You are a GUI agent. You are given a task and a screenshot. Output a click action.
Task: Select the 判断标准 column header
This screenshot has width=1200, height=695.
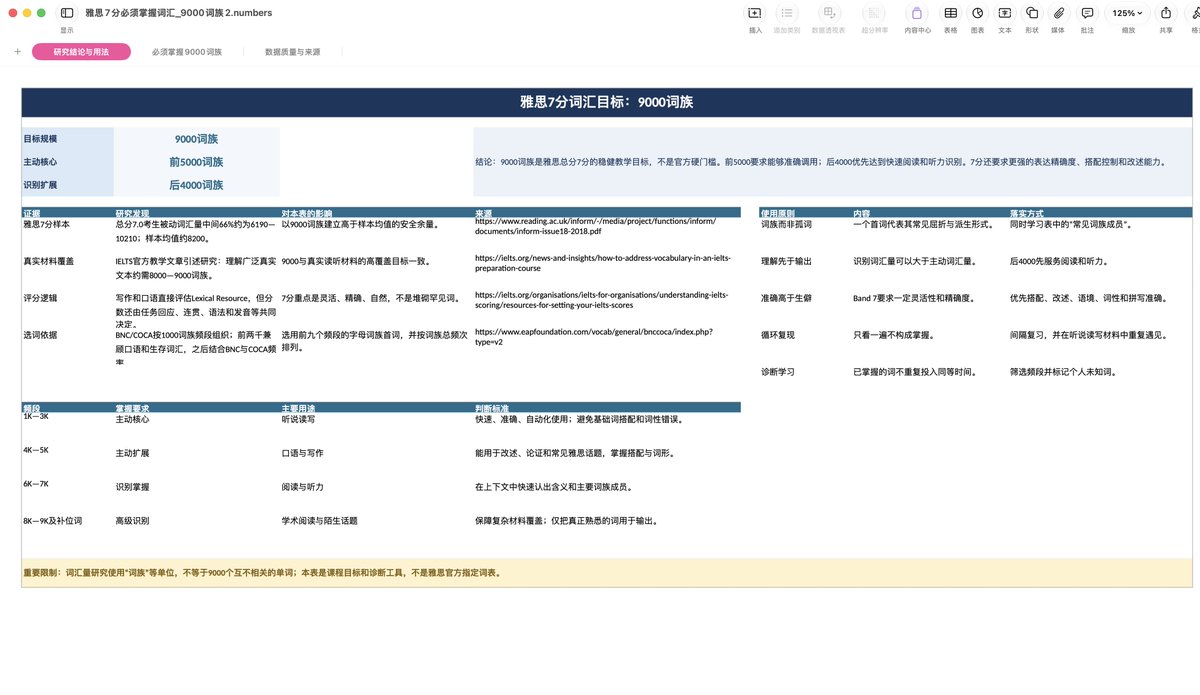point(607,407)
